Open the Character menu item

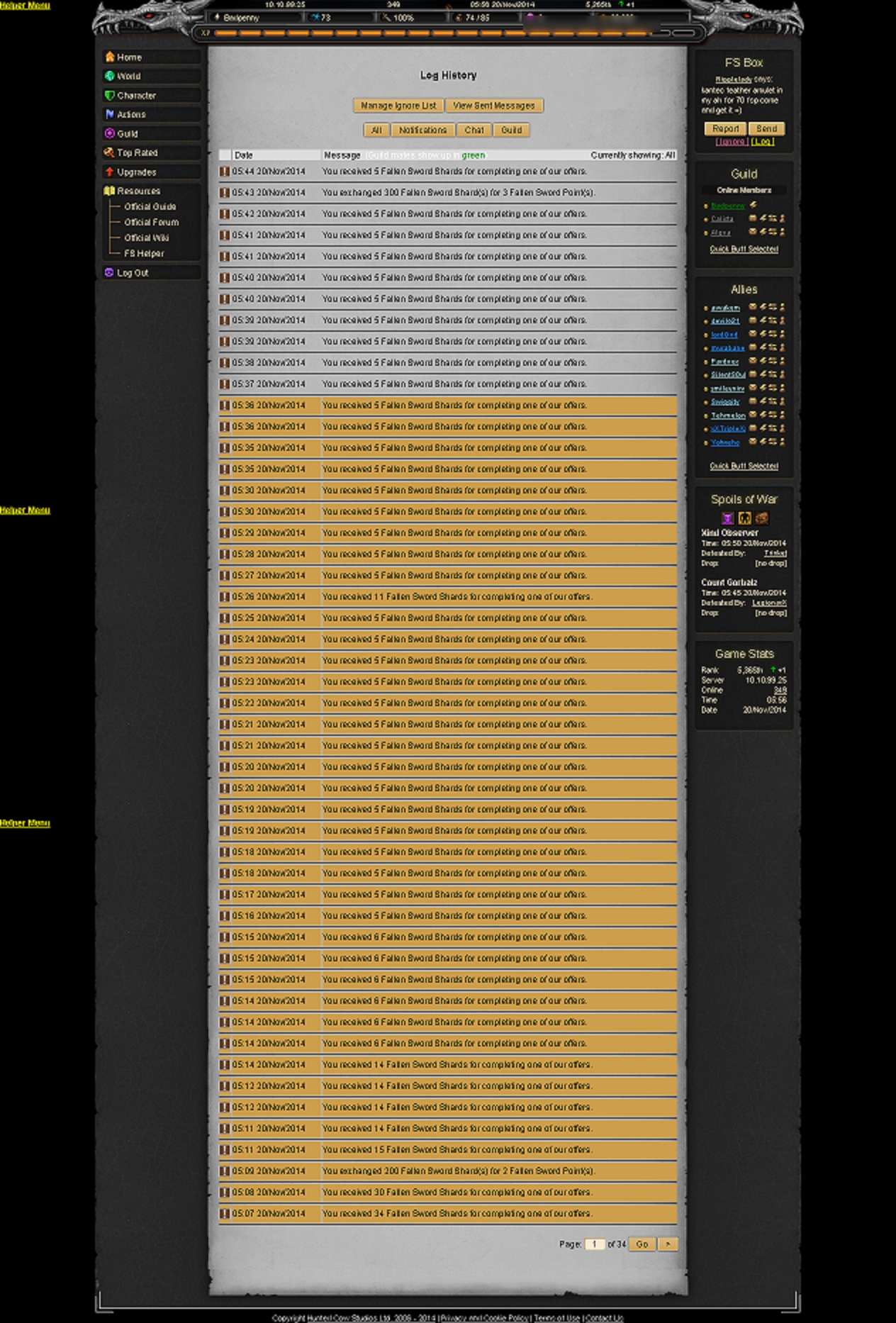[x=150, y=96]
